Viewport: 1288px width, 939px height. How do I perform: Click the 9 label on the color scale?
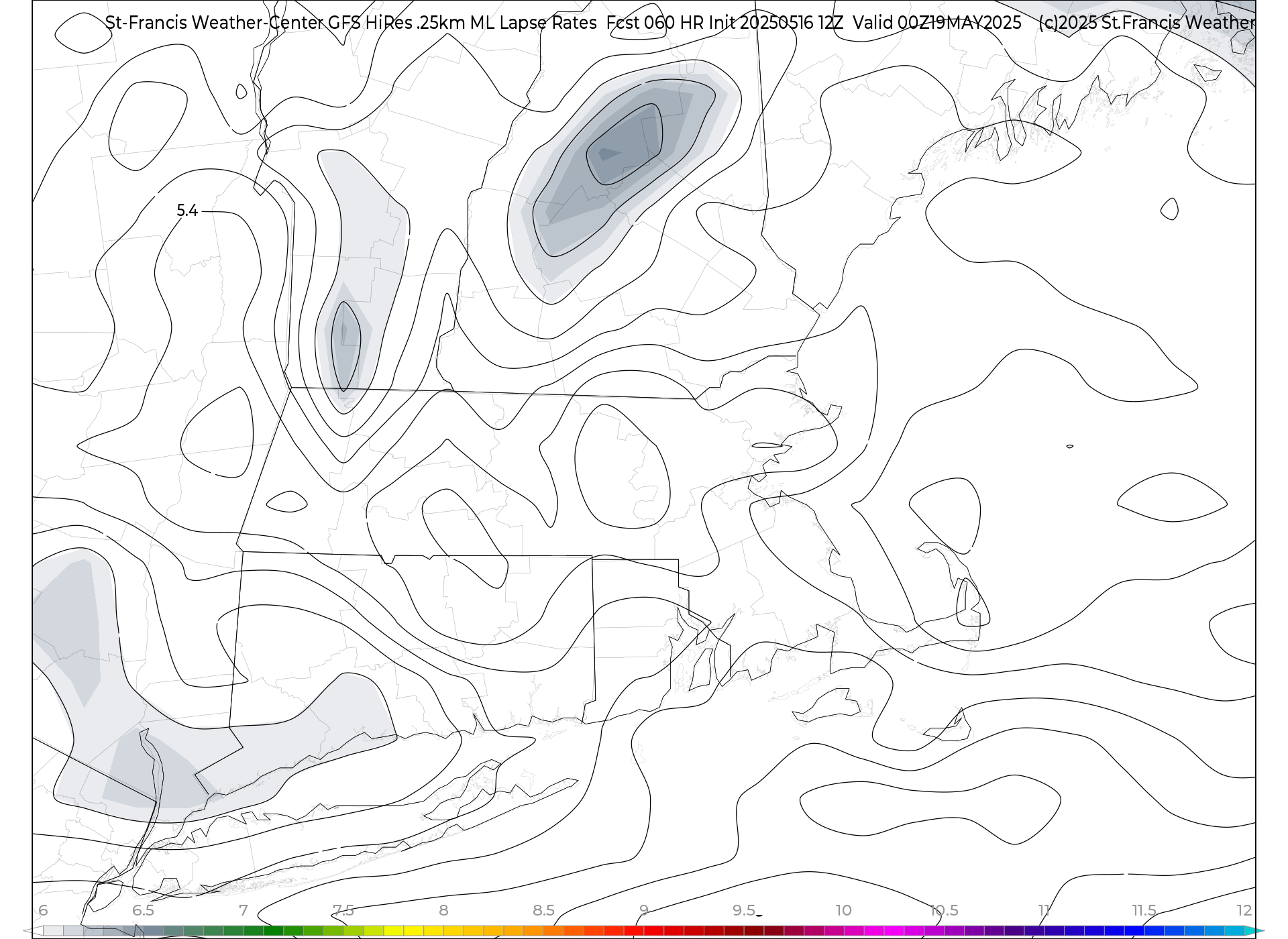(643, 911)
